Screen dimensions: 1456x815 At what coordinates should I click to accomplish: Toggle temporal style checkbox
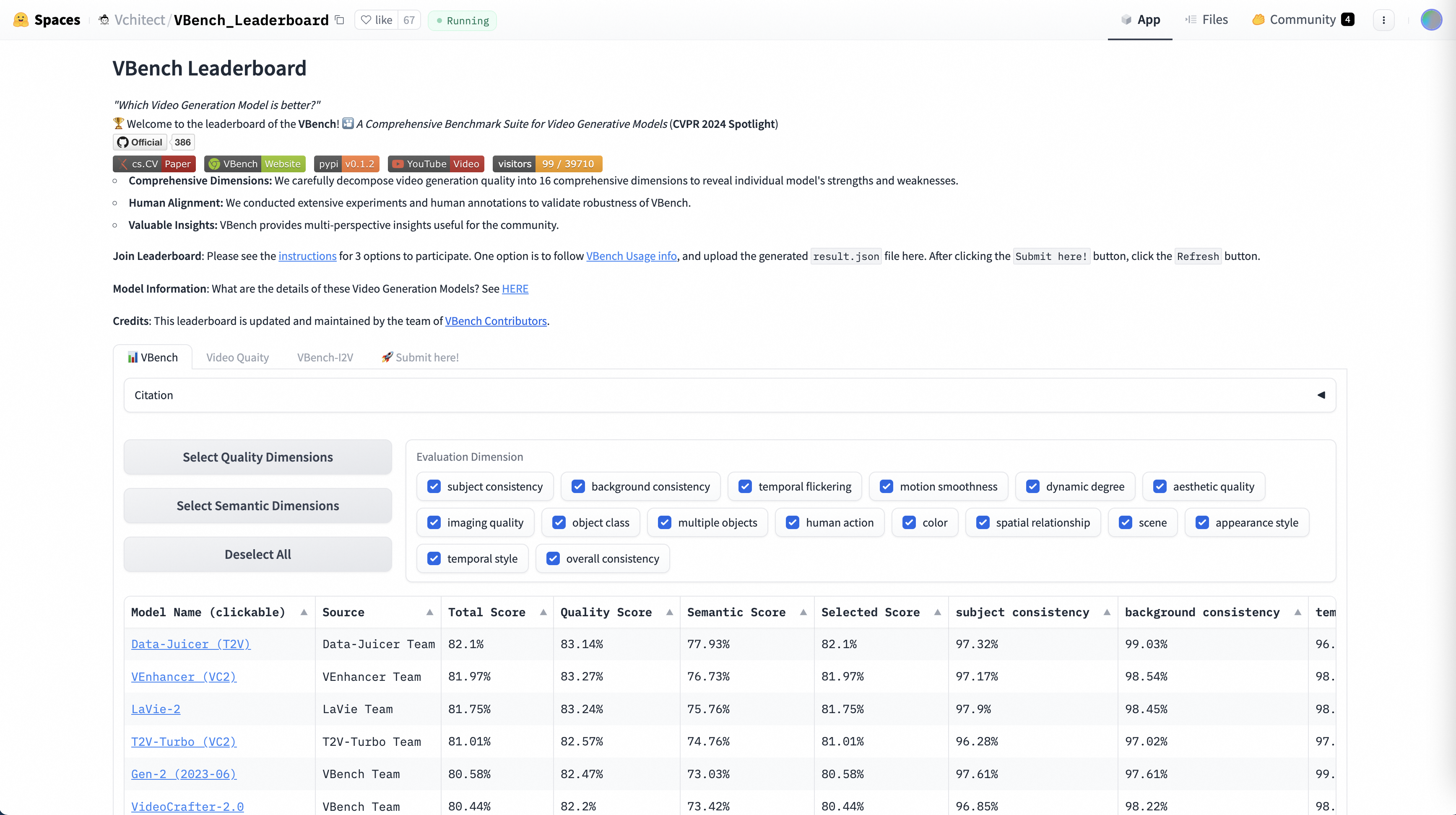[434, 559]
